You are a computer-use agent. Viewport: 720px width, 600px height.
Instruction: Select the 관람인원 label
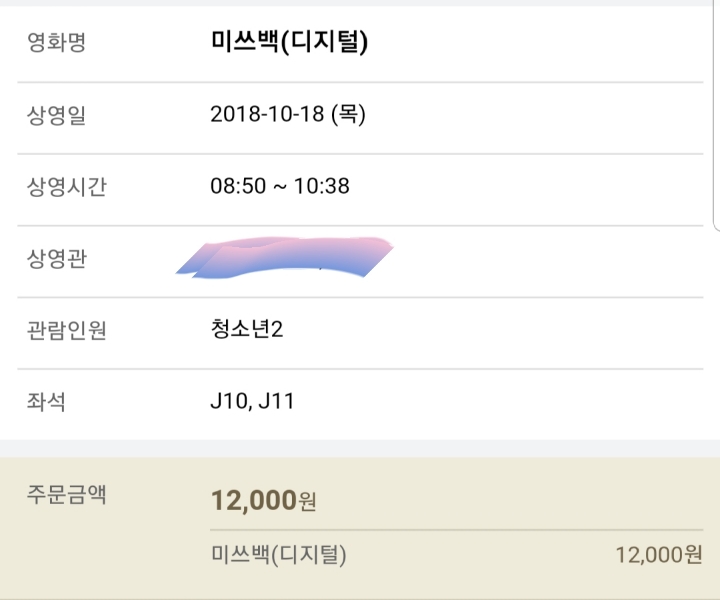67,330
